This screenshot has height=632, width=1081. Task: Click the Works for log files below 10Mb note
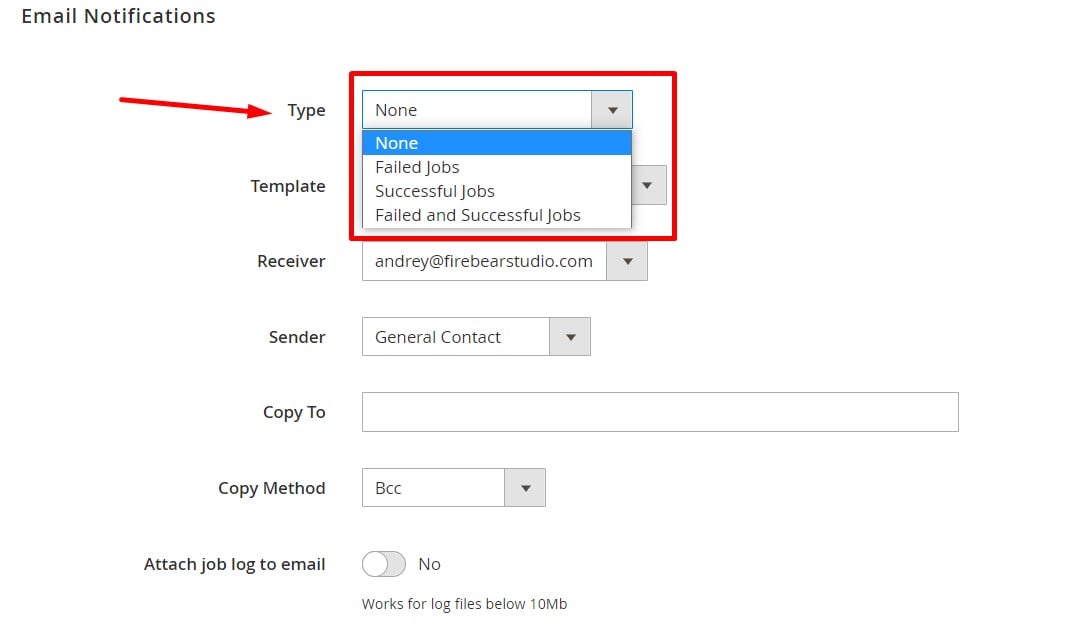[464, 604]
